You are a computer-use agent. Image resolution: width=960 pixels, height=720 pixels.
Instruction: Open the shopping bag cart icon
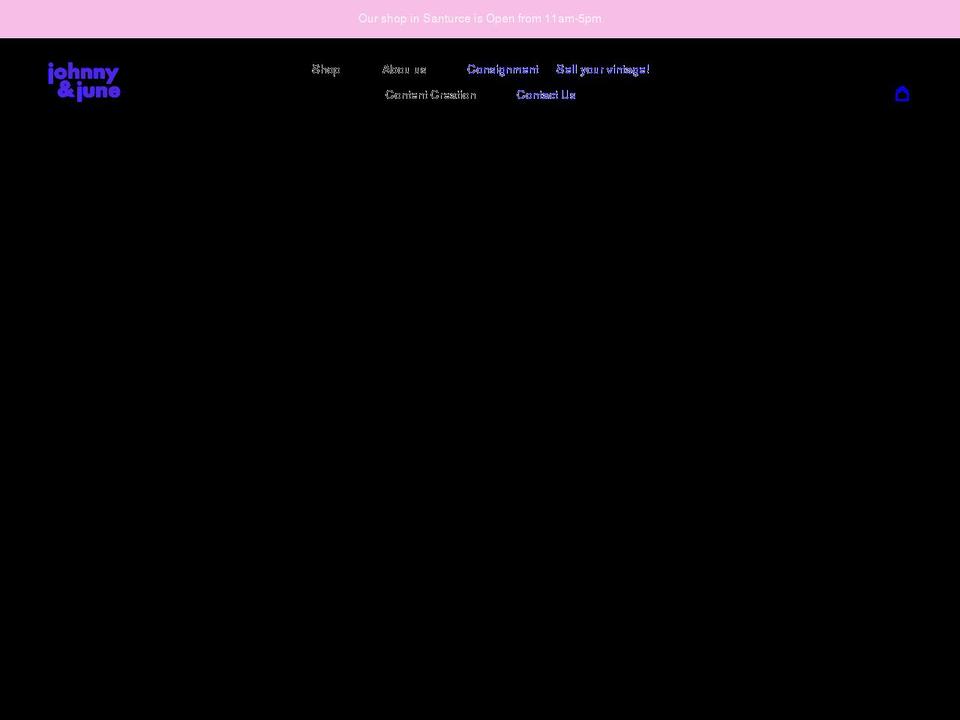coord(902,94)
